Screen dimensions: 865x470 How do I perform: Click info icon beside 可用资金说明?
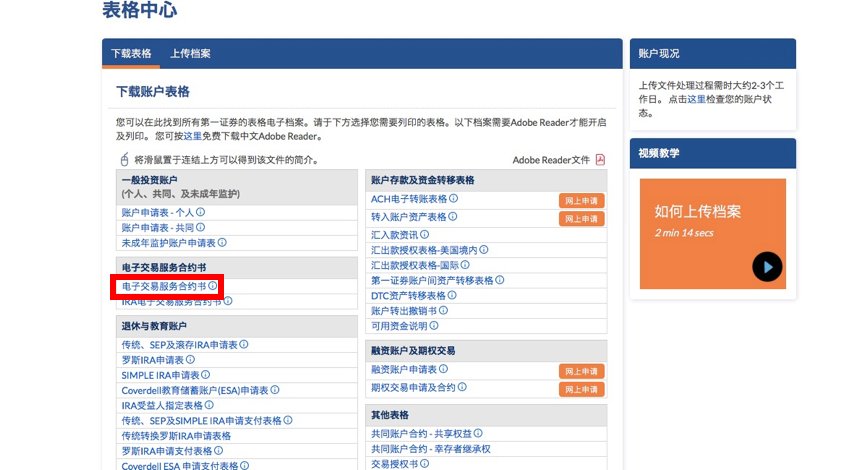pos(433,325)
